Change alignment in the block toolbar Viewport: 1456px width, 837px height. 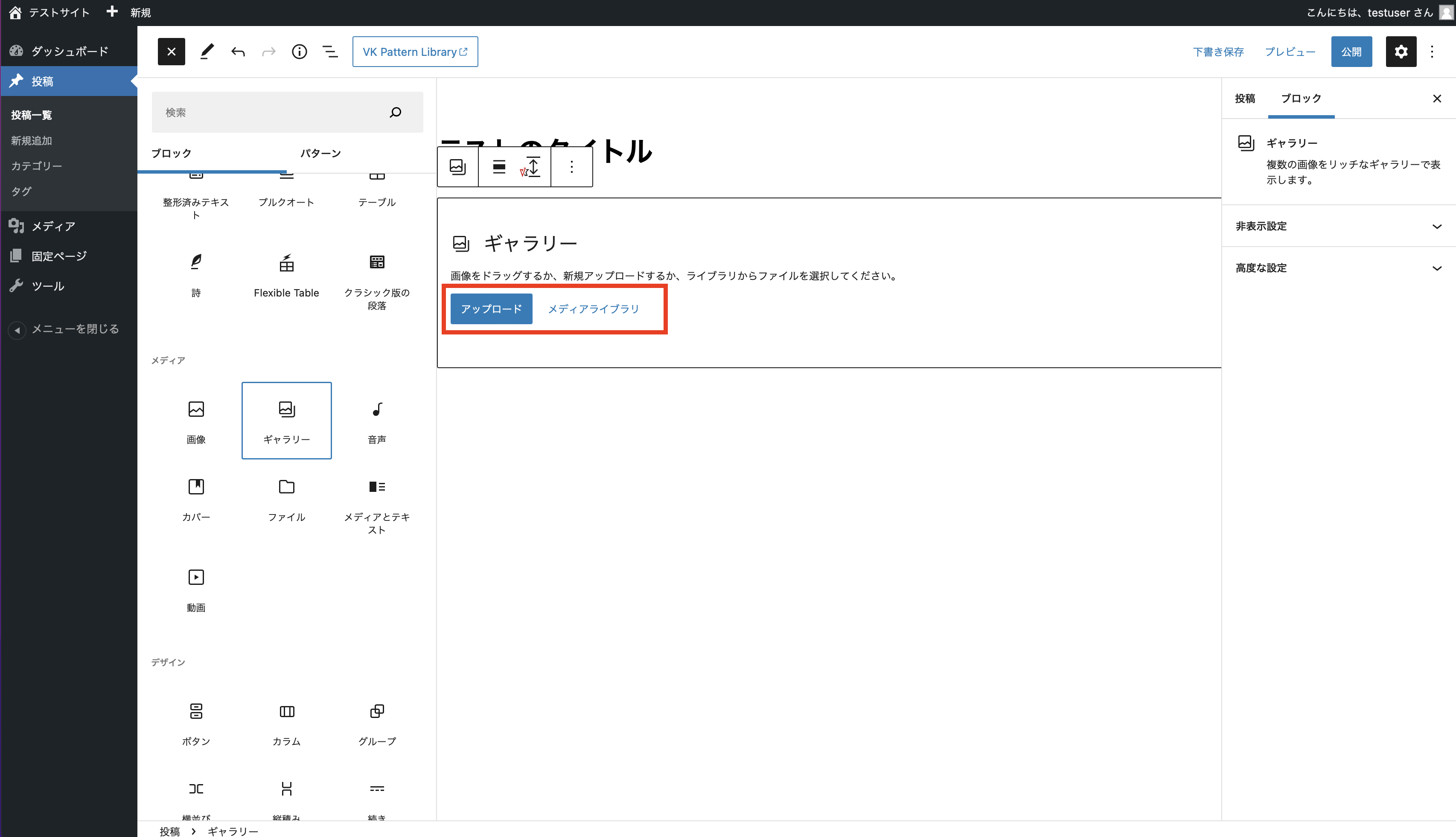point(498,167)
